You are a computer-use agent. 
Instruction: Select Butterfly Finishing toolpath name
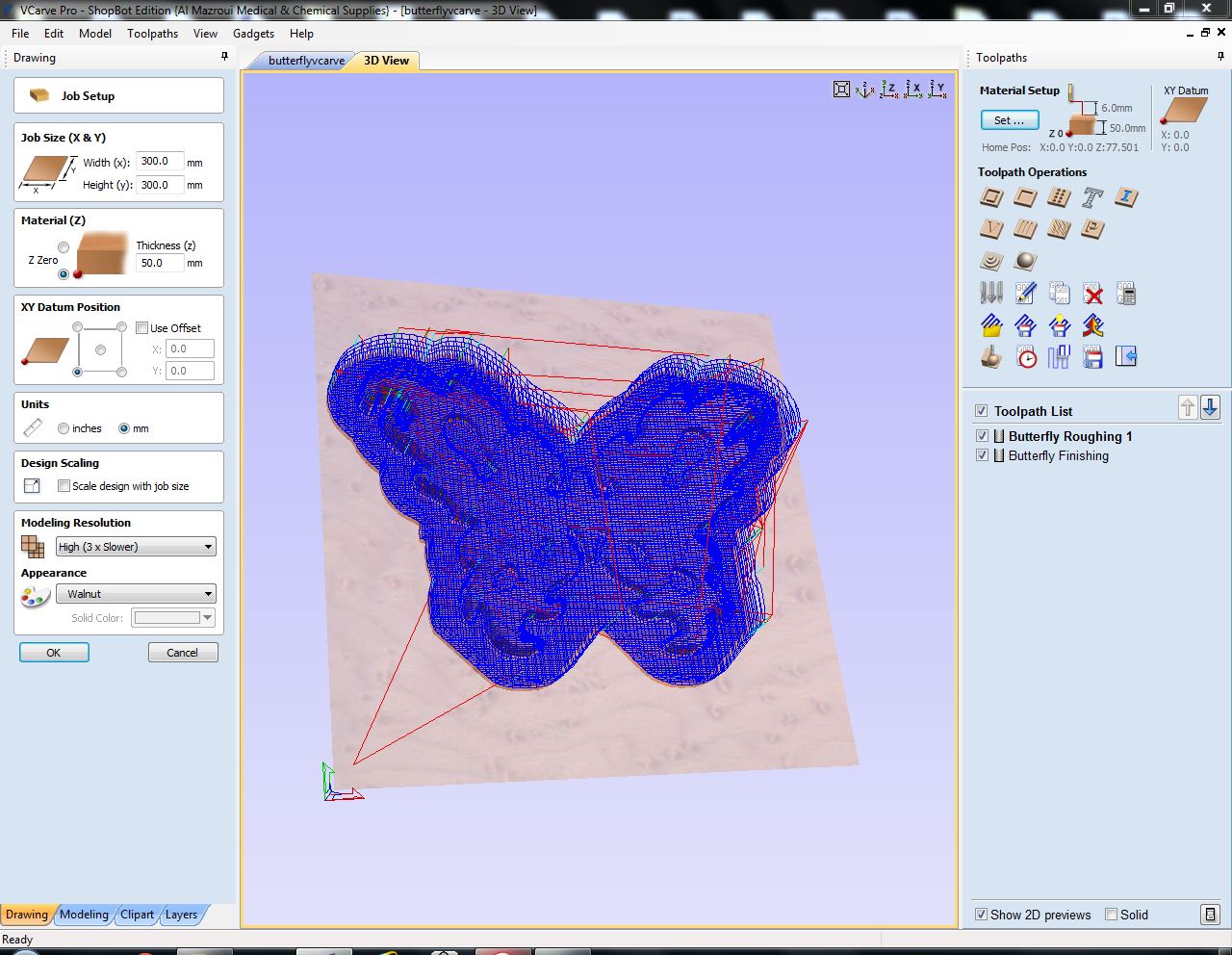click(1058, 455)
